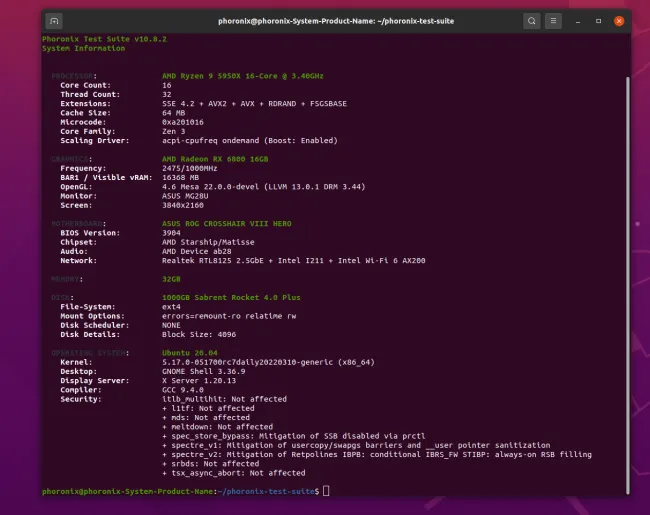This screenshot has width=650, height=515.
Task: Click 'AMD Radeon RX 6800 16GB' line
Action: (215, 159)
